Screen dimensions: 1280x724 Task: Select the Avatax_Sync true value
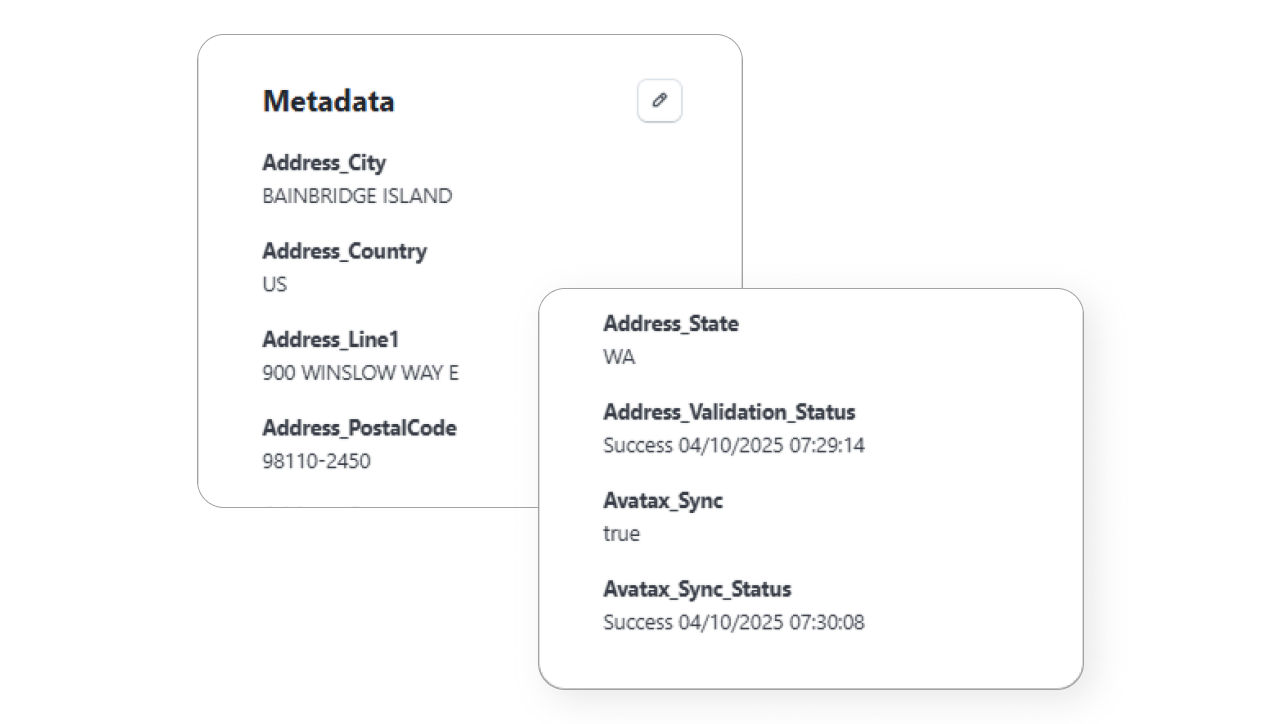622,534
